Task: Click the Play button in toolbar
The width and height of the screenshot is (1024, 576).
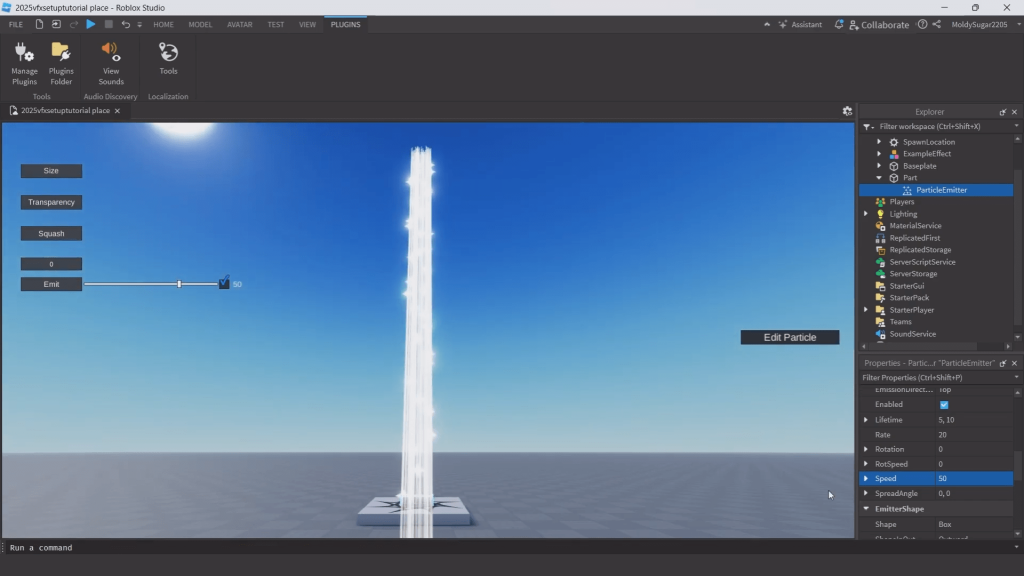Action: point(91,24)
